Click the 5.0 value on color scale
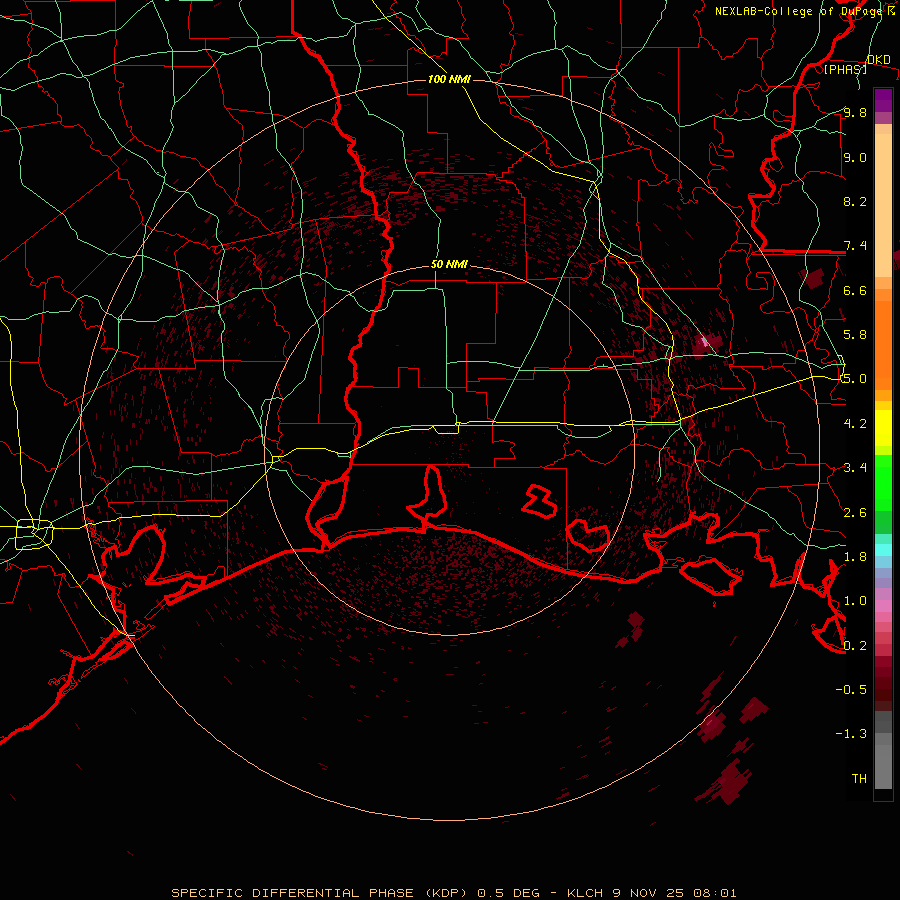The image size is (900, 900). point(855,379)
